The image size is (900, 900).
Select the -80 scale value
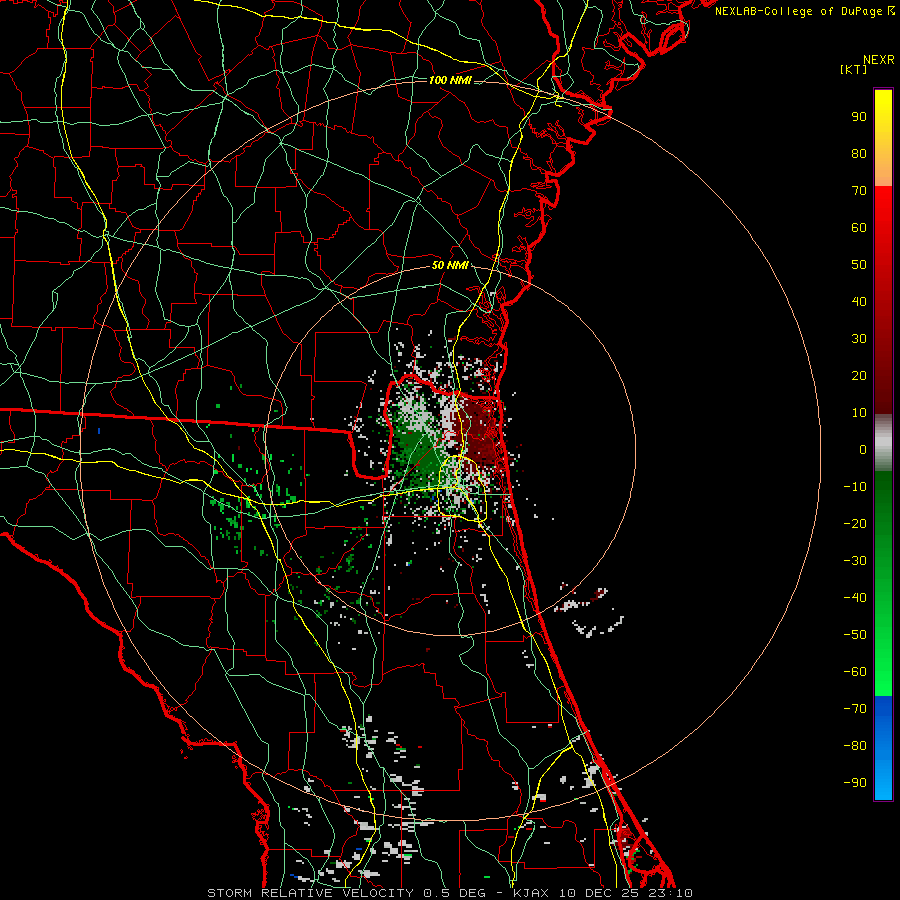(855, 746)
